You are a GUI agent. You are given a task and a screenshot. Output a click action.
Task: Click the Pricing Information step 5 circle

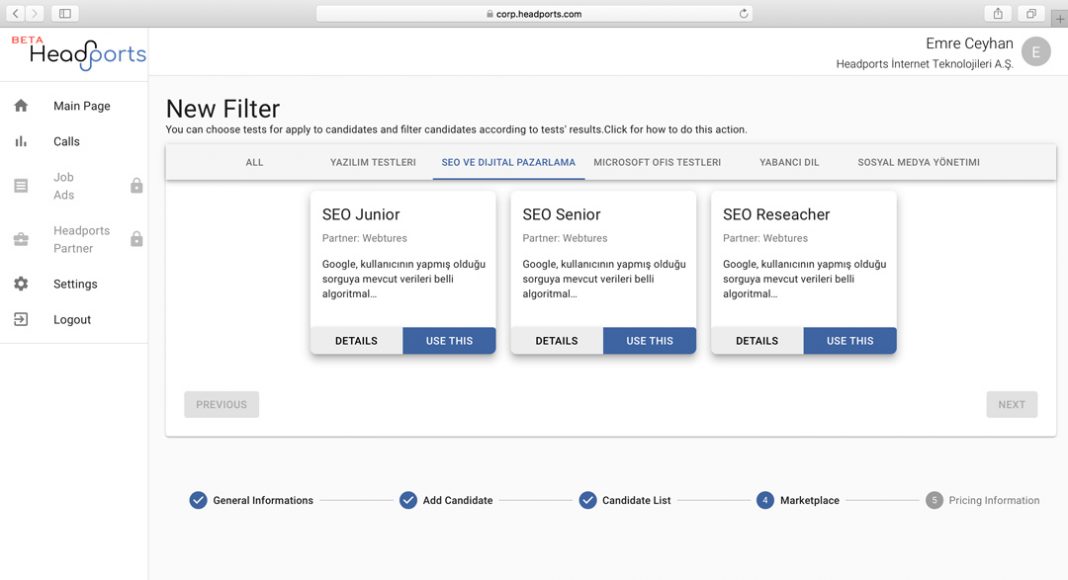tap(934, 500)
